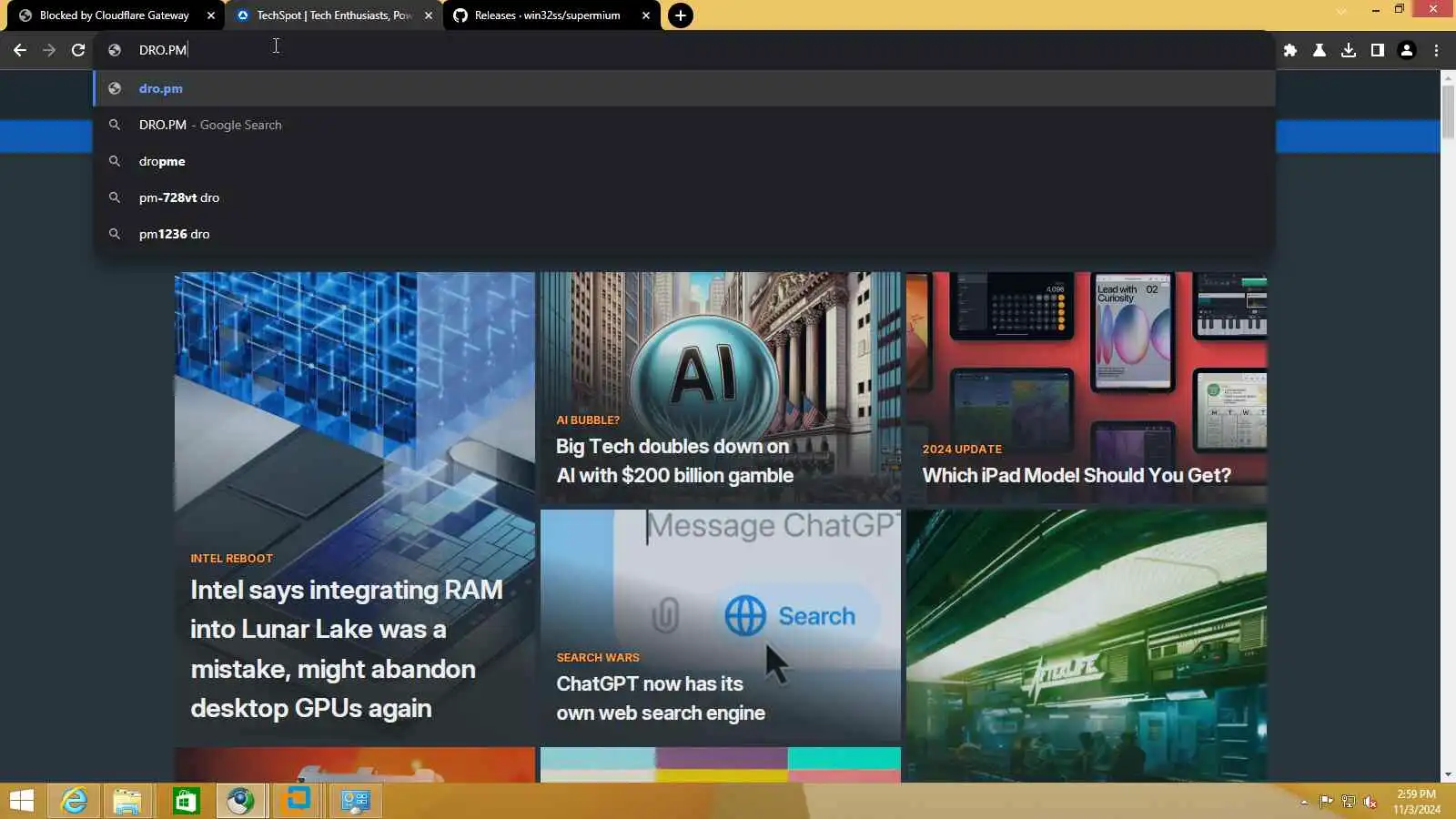Image resolution: width=1456 pixels, height=819 pixels.
Task: Close the Releases win32ss/supermium tab
Action: coord(646,15)
